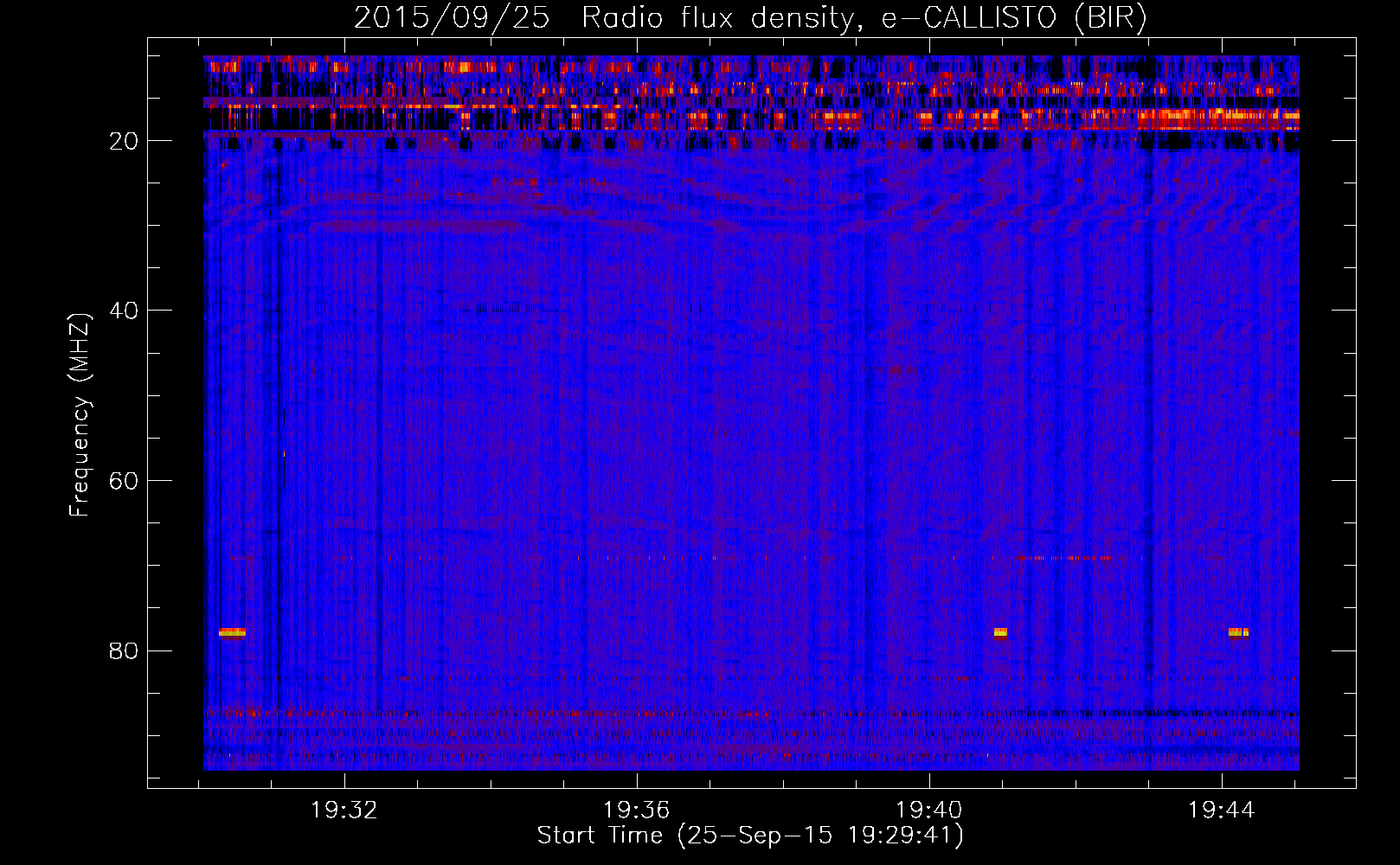Click the 19:36 time tick label

tap(637, 811)
